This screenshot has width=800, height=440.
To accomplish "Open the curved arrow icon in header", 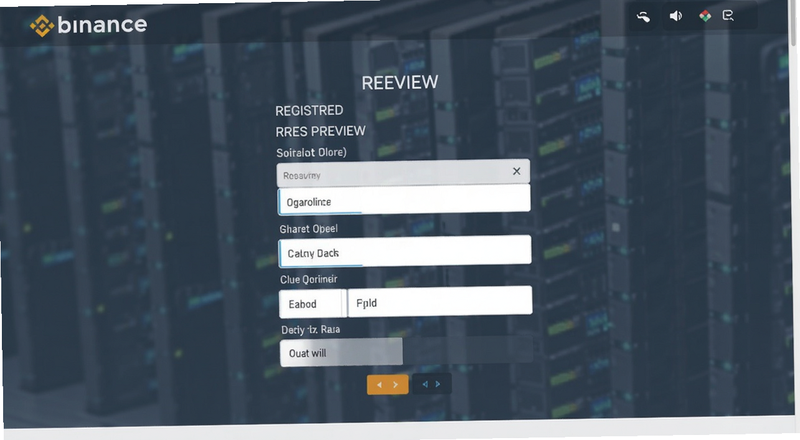I will 643,17.
